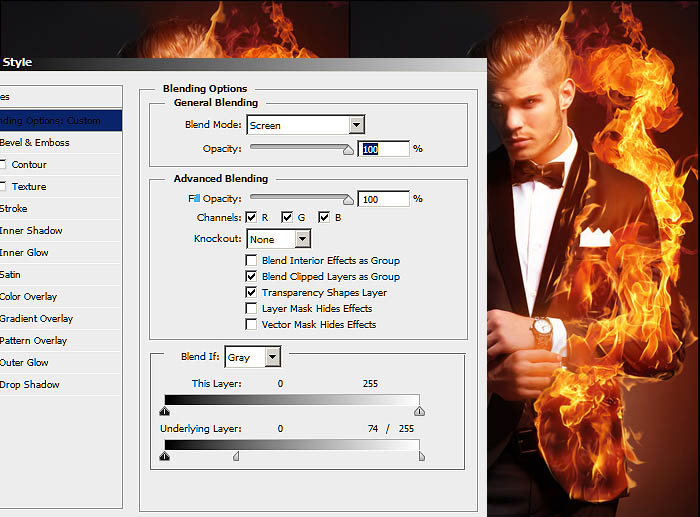Viewport: 700px width, 517px height.
Task: Click Underlying Layer gradient bar
Action: pos(292,444)
